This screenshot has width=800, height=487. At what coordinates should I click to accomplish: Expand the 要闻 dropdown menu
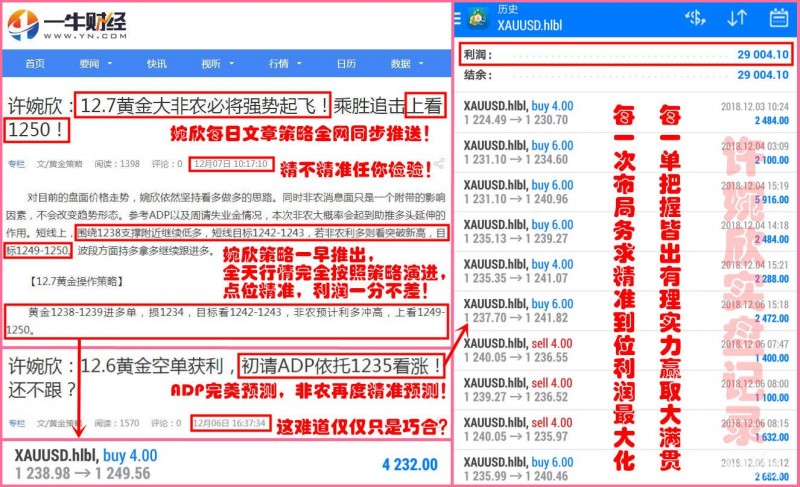click(x=93, y=63)
